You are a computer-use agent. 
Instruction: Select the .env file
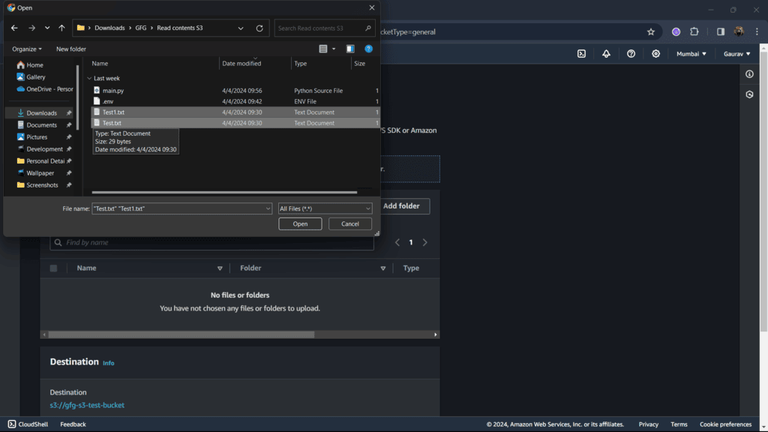235,101
